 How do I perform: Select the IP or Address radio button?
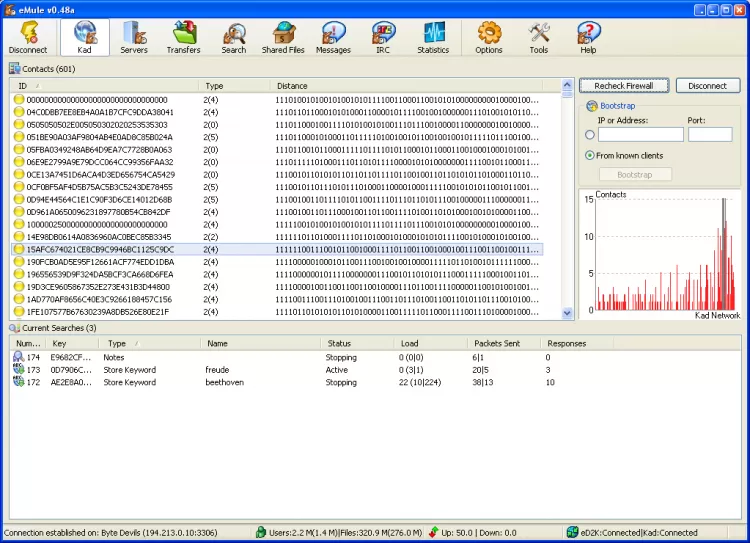(x=590, y=135)
